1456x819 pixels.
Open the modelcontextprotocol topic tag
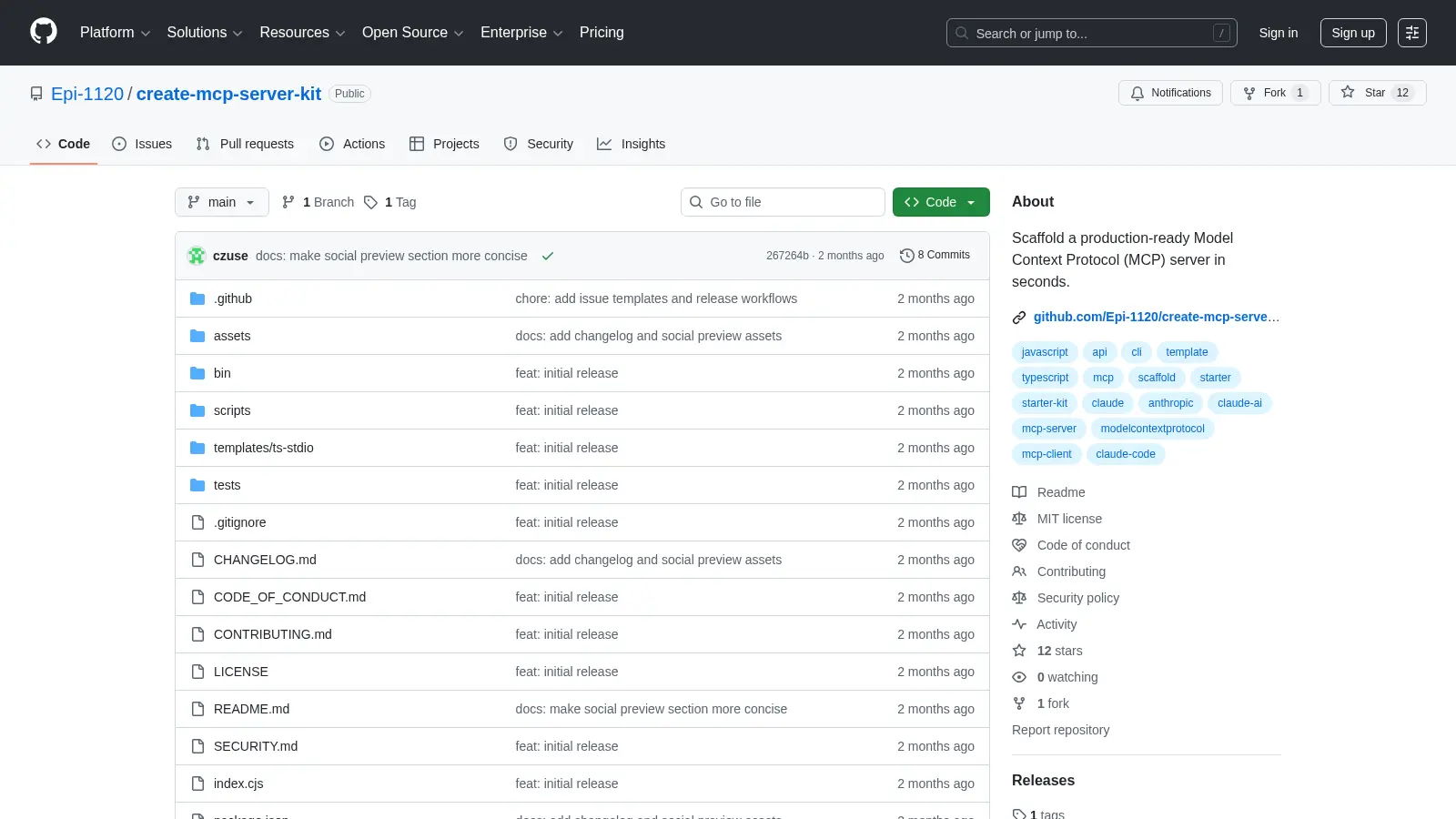tap(1152, 429)
